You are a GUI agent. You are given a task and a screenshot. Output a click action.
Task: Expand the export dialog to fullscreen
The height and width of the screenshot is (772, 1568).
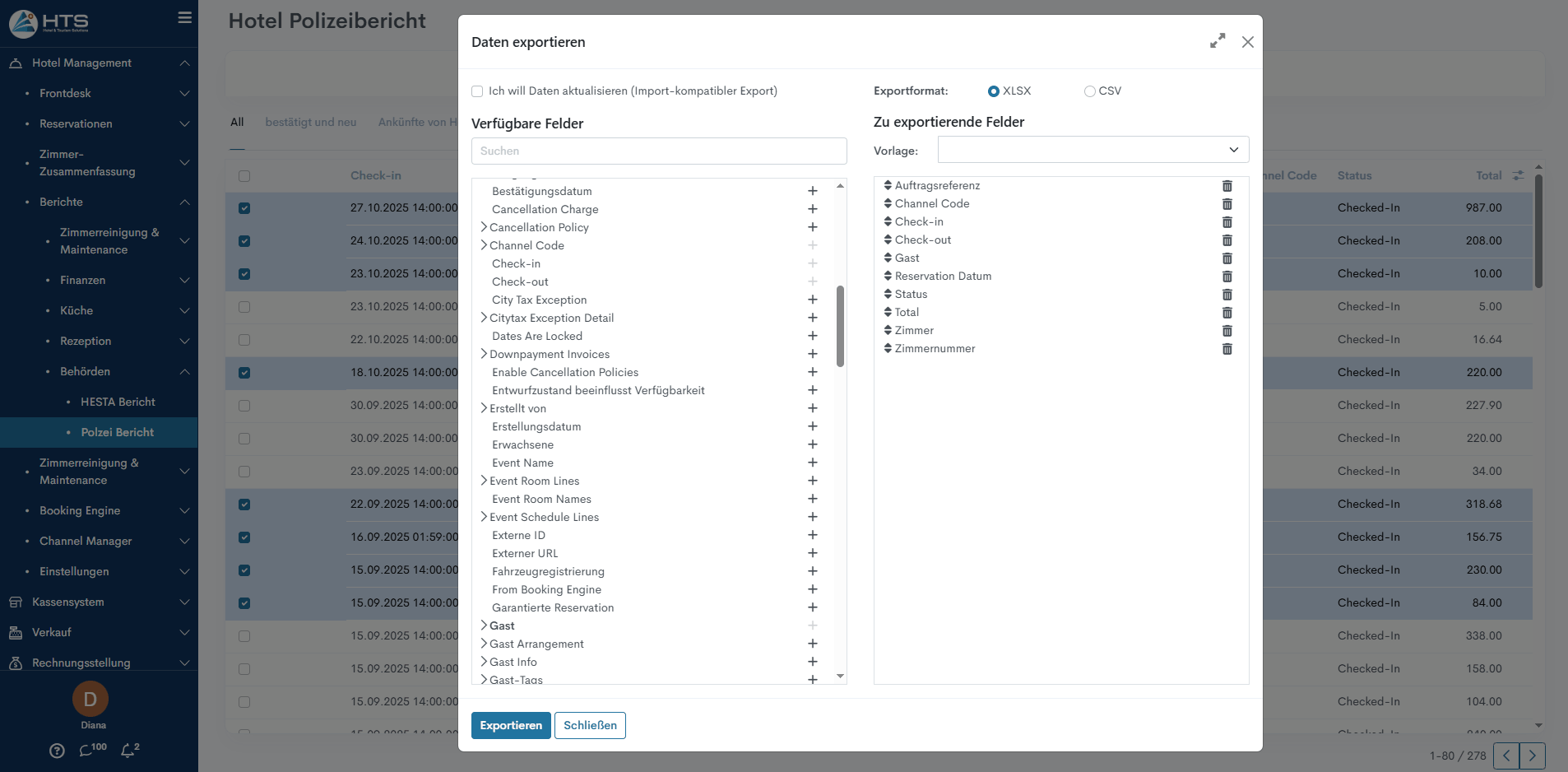[x=1218, y=41]
